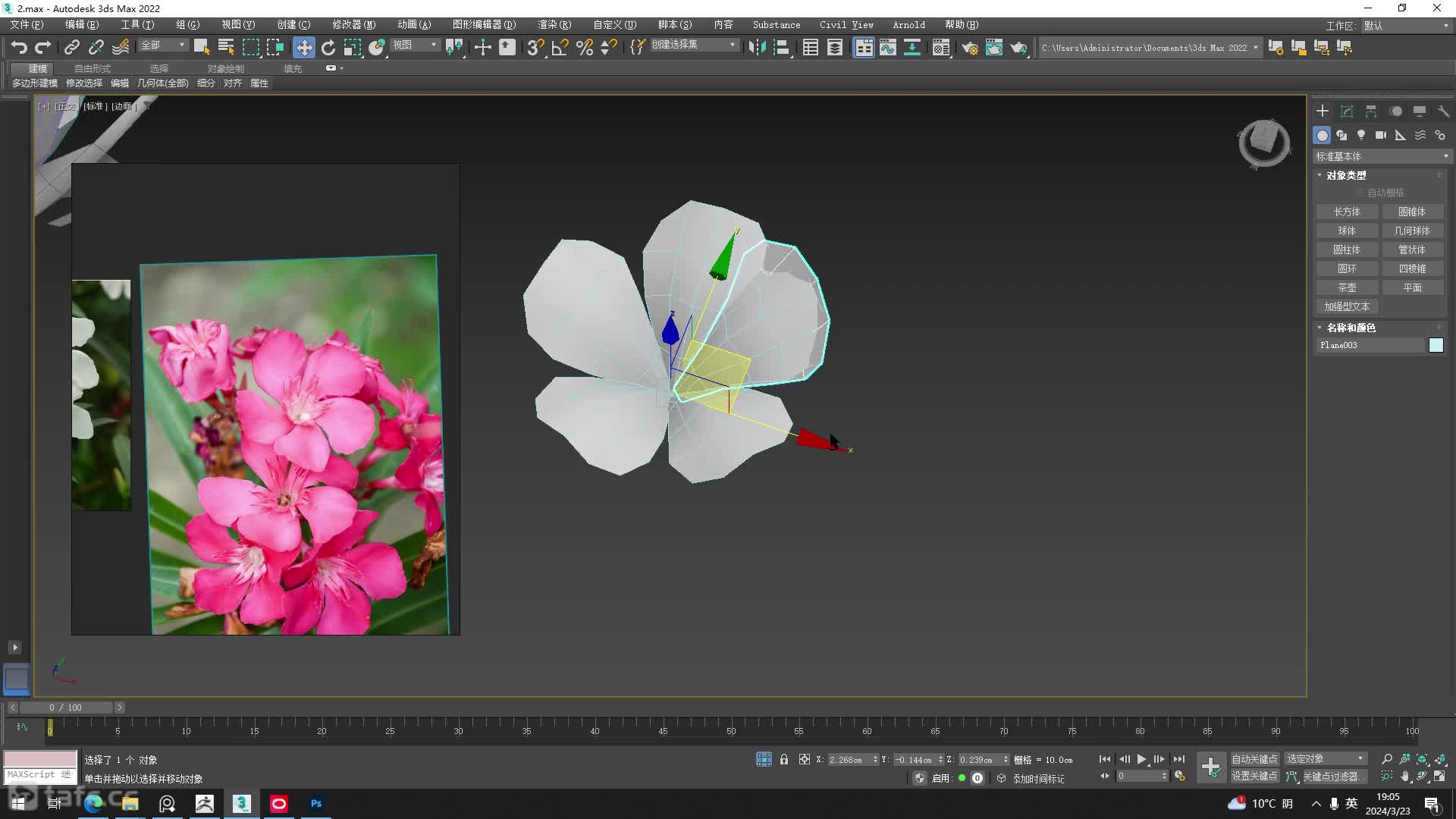Open the 选定对象 key filter dropdown
The width and height of the screenshot is (1456, 819).
(x=1325, y=759)
